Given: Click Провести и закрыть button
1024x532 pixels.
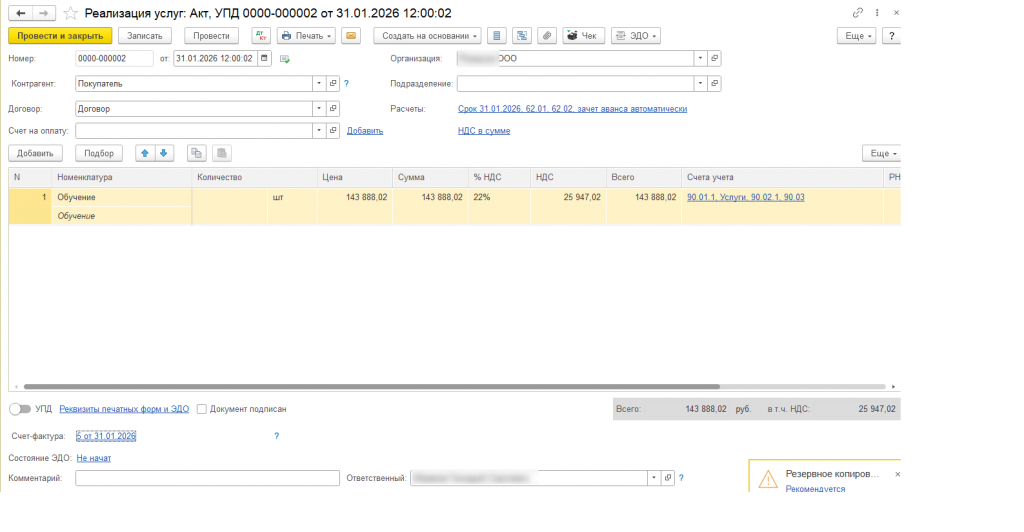Looking at the screenshot, I should coord(60,36).
